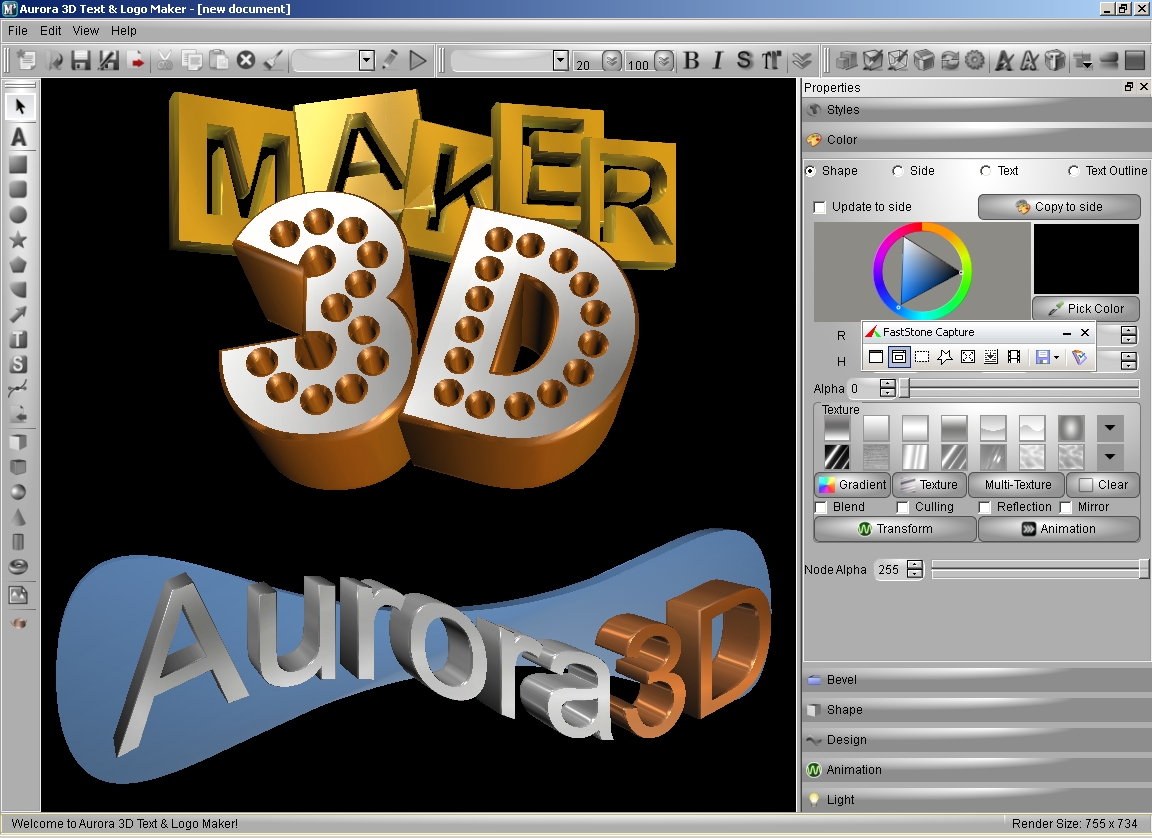The height and width of the screenshot is (838, 1152).
Task: Choose the rounded rectangle shape tool
Action: click(18, 189)
